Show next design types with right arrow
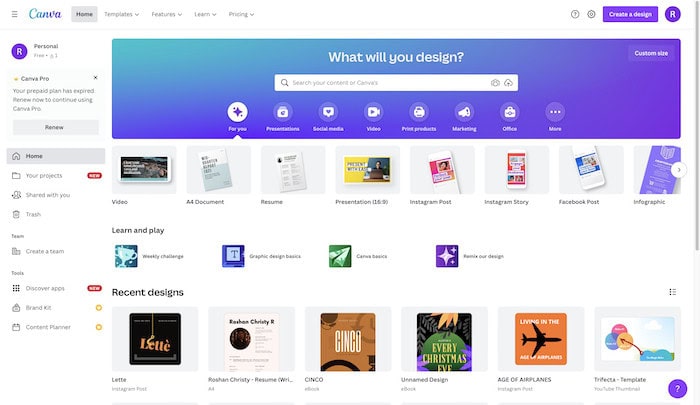 [679, 170]
